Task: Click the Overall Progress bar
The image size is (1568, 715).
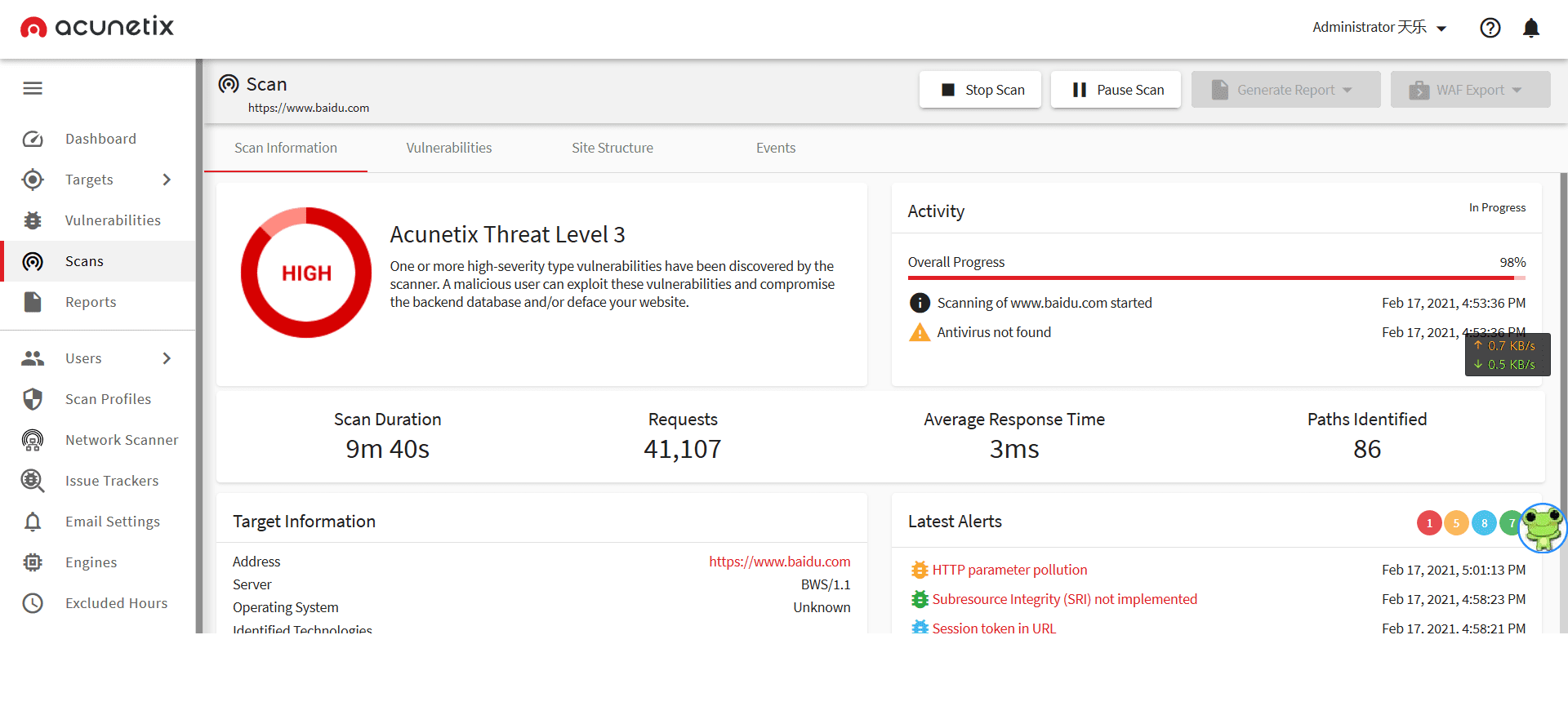Action: tap(1217, 278)
